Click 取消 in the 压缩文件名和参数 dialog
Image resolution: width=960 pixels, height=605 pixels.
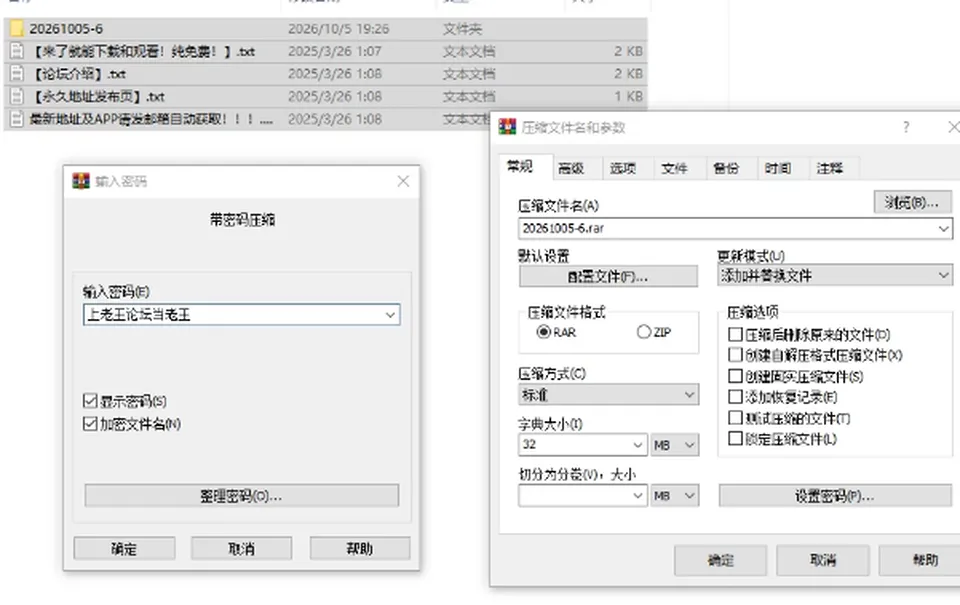click(823, 560)
